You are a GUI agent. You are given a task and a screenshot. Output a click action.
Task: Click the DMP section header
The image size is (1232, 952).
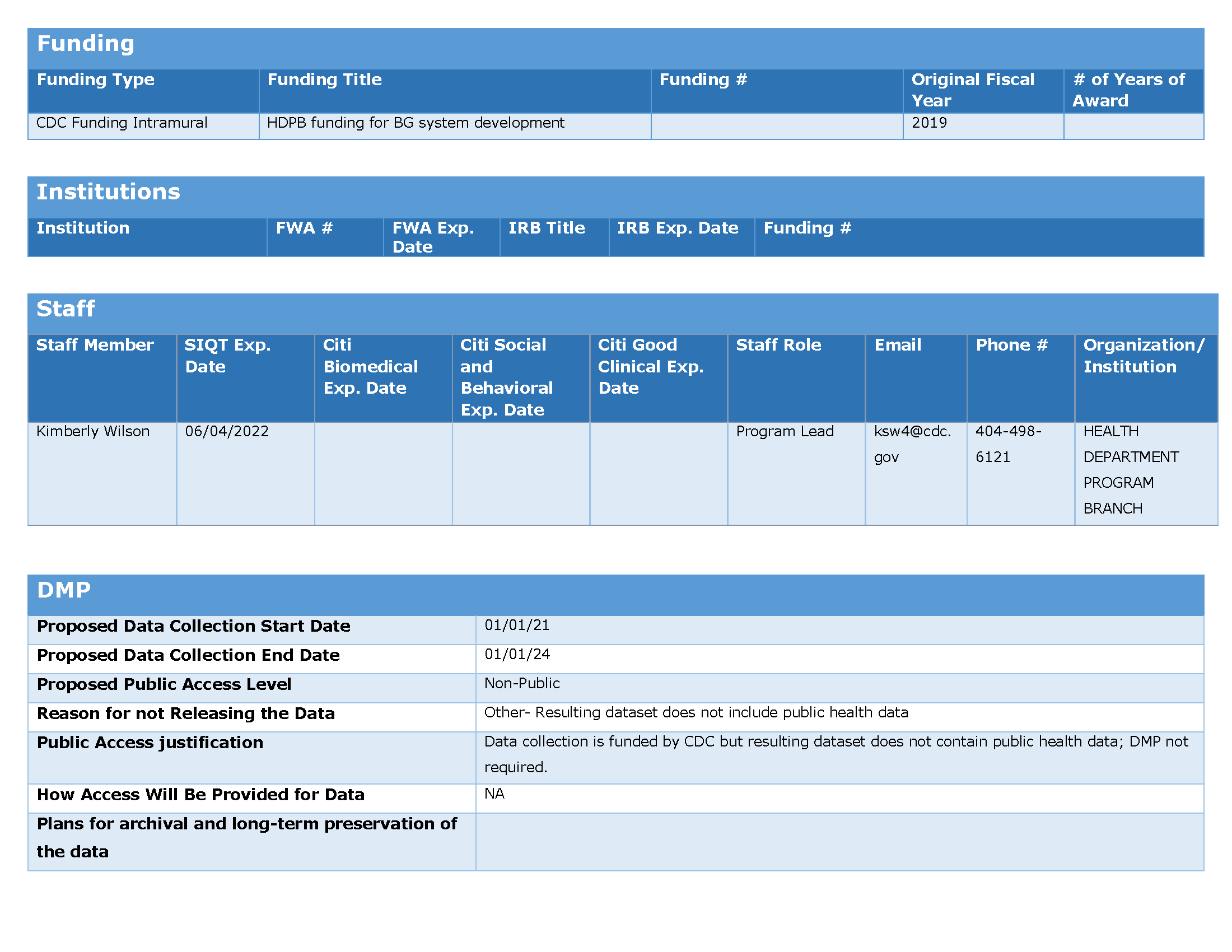click(x=64, y=590)
